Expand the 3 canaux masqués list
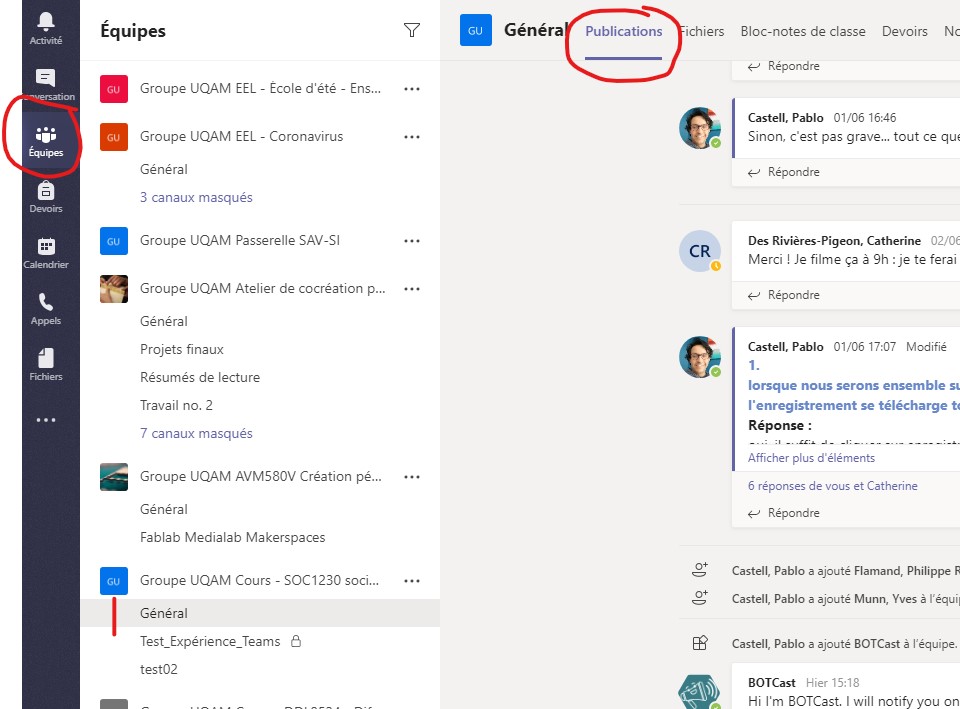The image size is (960, 709). point(196,198)
